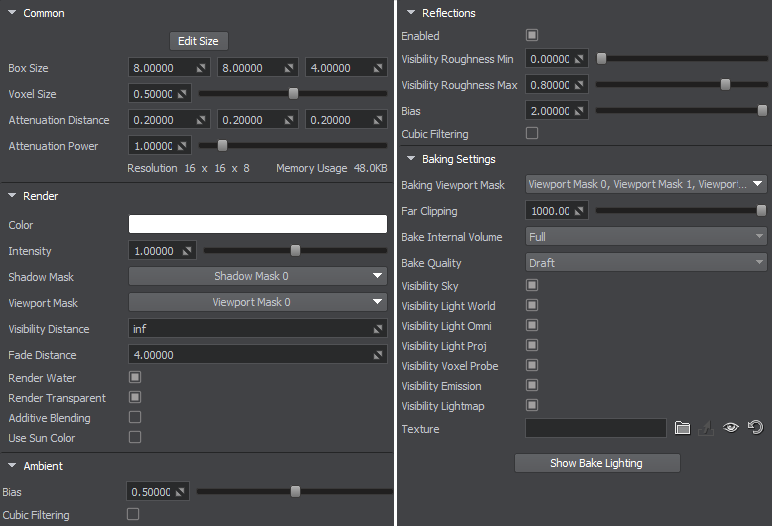The width and height of the screenshot is (772, 526).
Task: Open the Bake Quality dropdown
Action: coord(646,263)
